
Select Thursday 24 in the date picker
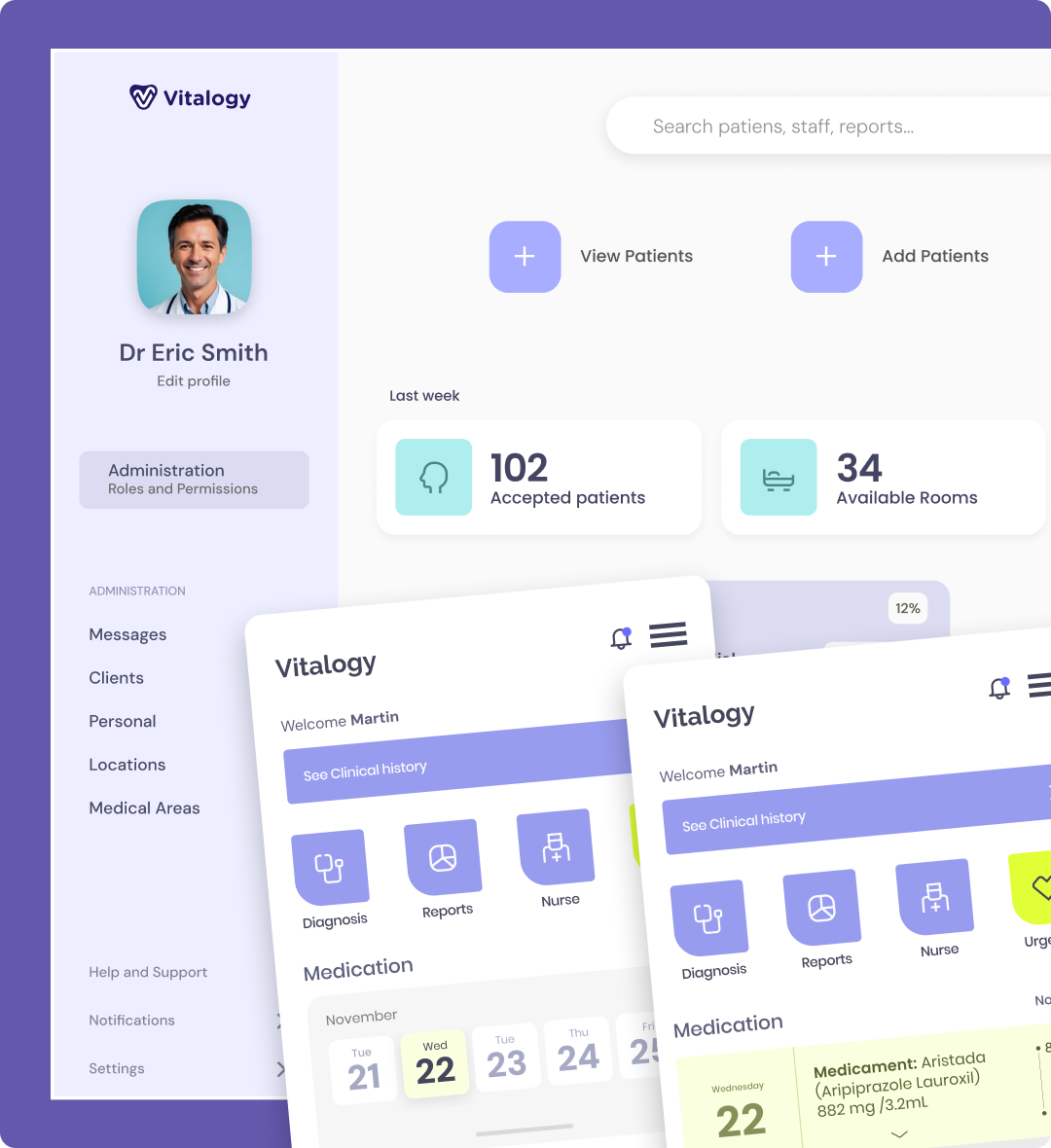(x=579, y=1049)
